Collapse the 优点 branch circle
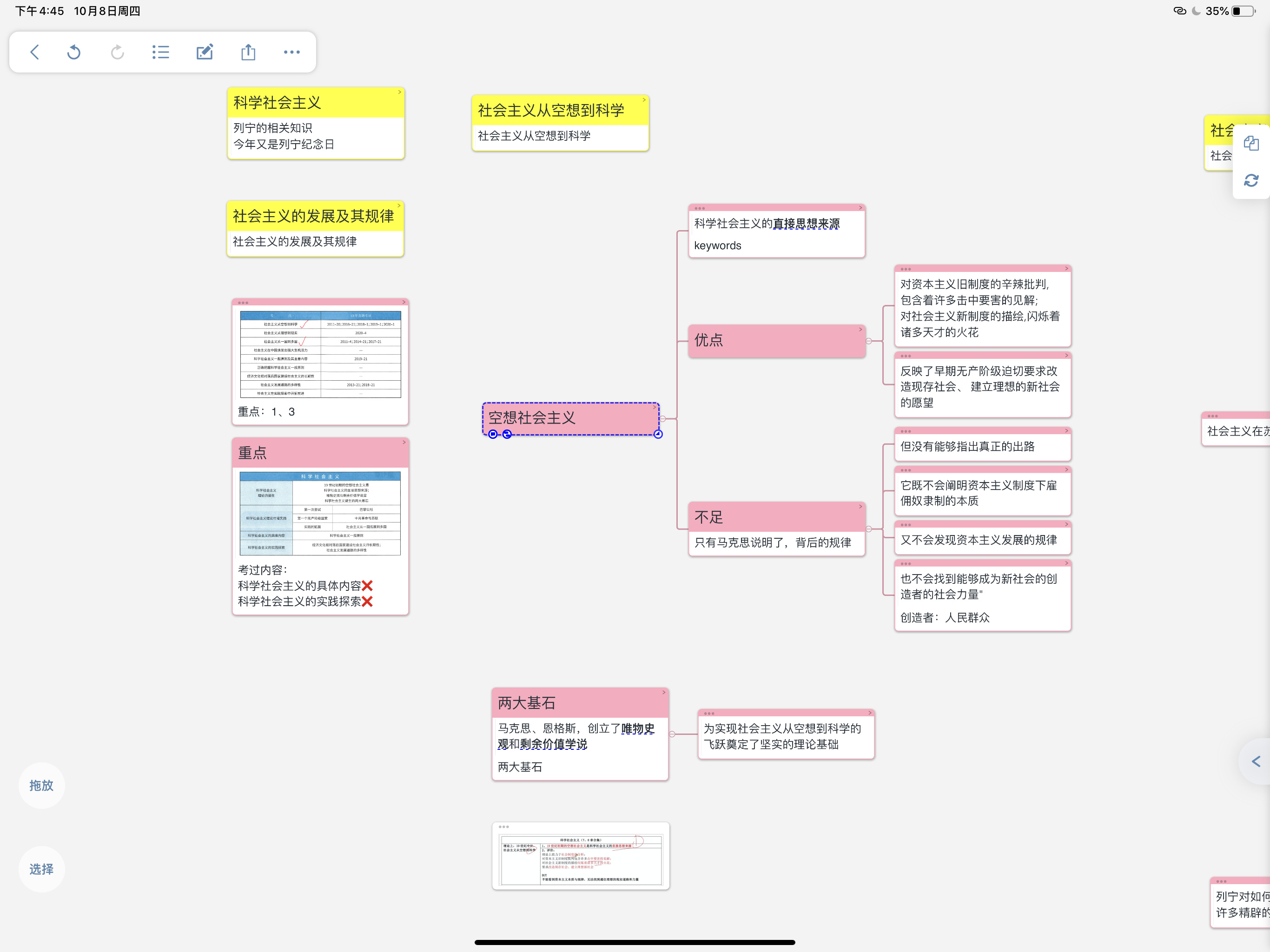This screenshot has height=952, width=1270. [869, 341]
